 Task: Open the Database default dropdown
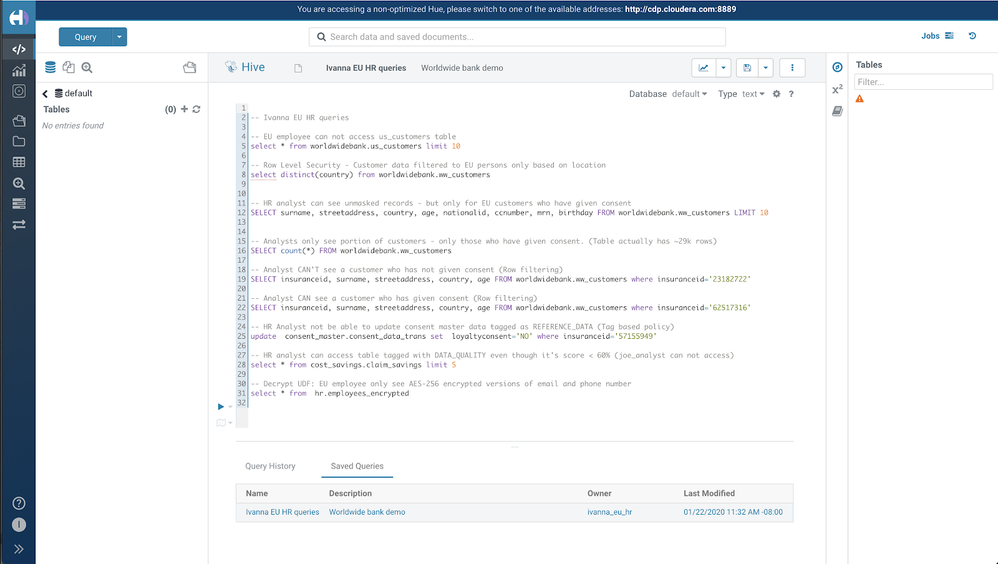(688, 94)
